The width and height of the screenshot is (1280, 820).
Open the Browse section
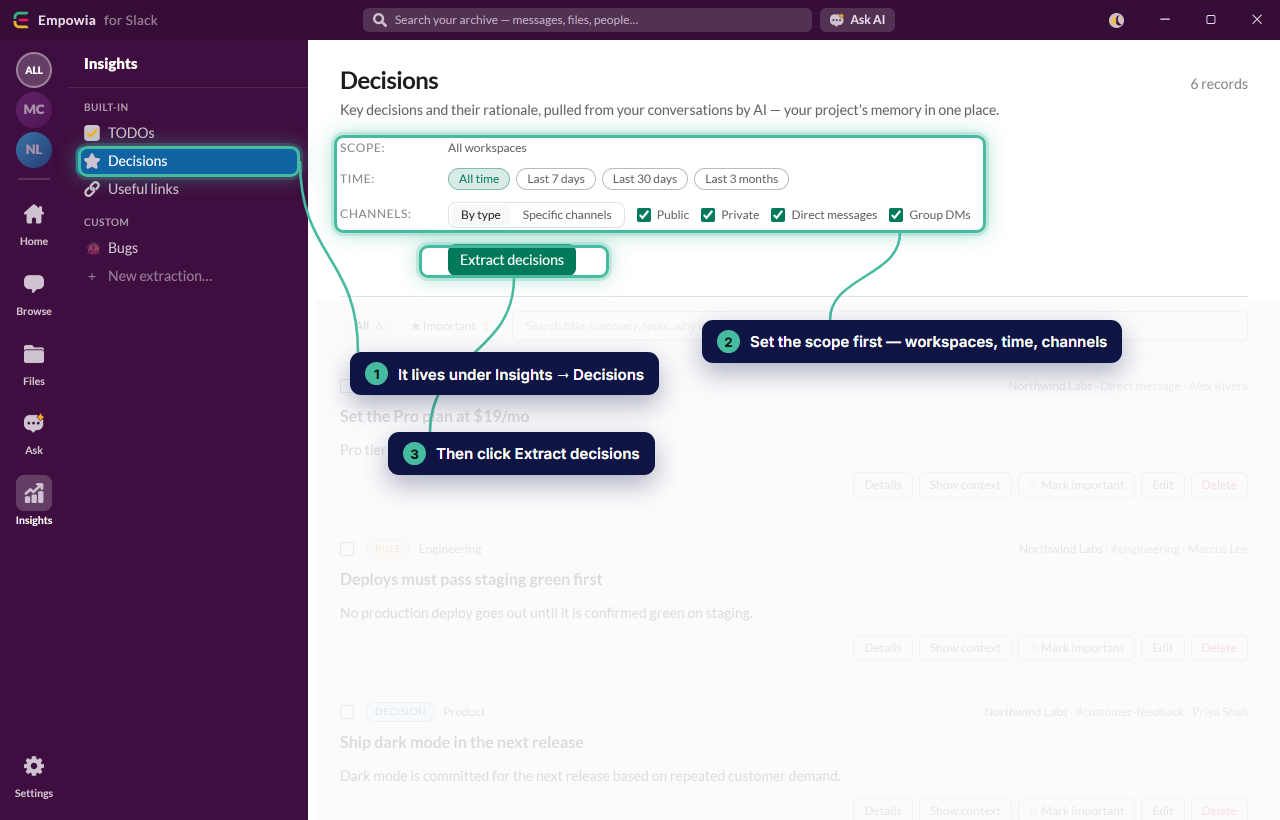point(34,295)
